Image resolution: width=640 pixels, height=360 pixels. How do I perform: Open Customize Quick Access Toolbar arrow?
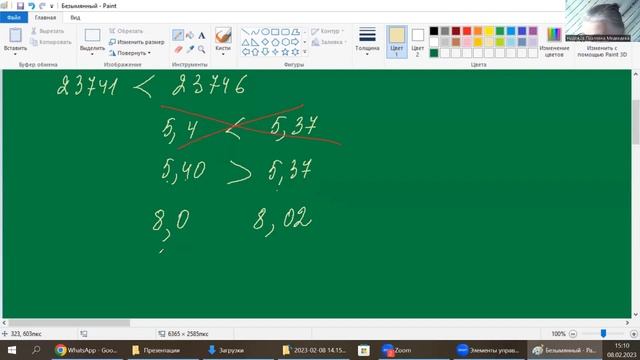click(x=51, y=6)
